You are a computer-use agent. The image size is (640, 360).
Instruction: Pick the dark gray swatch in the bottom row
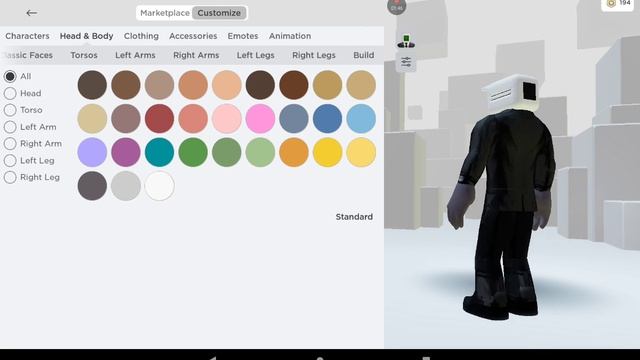pyautogui.click(x=92, y=186)
